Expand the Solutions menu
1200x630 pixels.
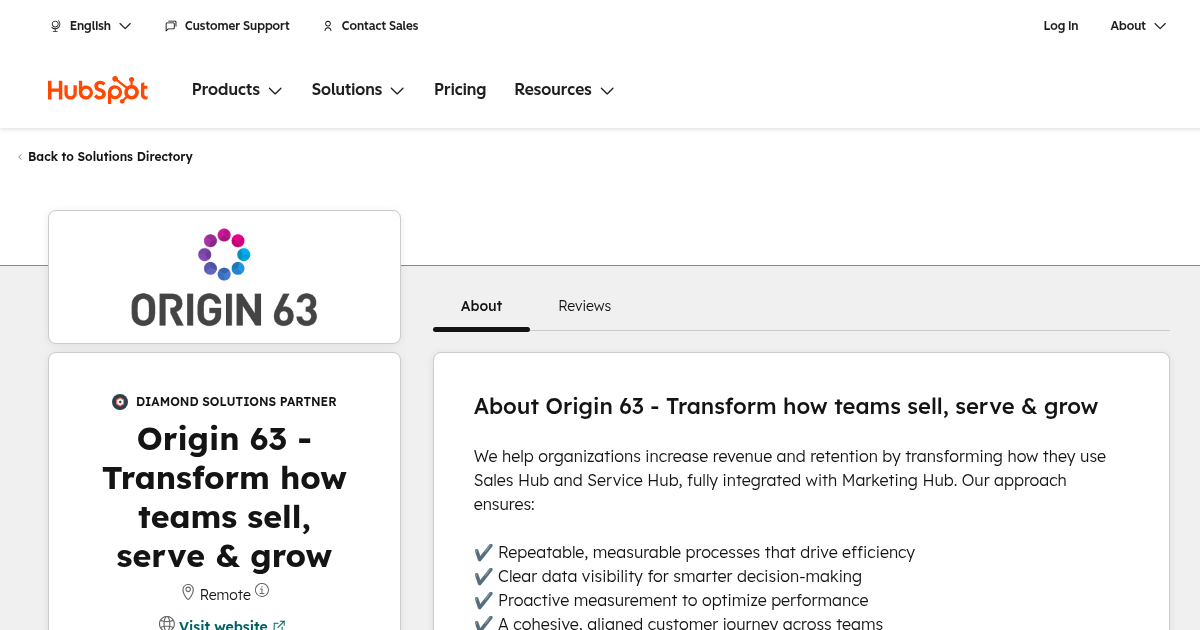(x=358, y=90)
